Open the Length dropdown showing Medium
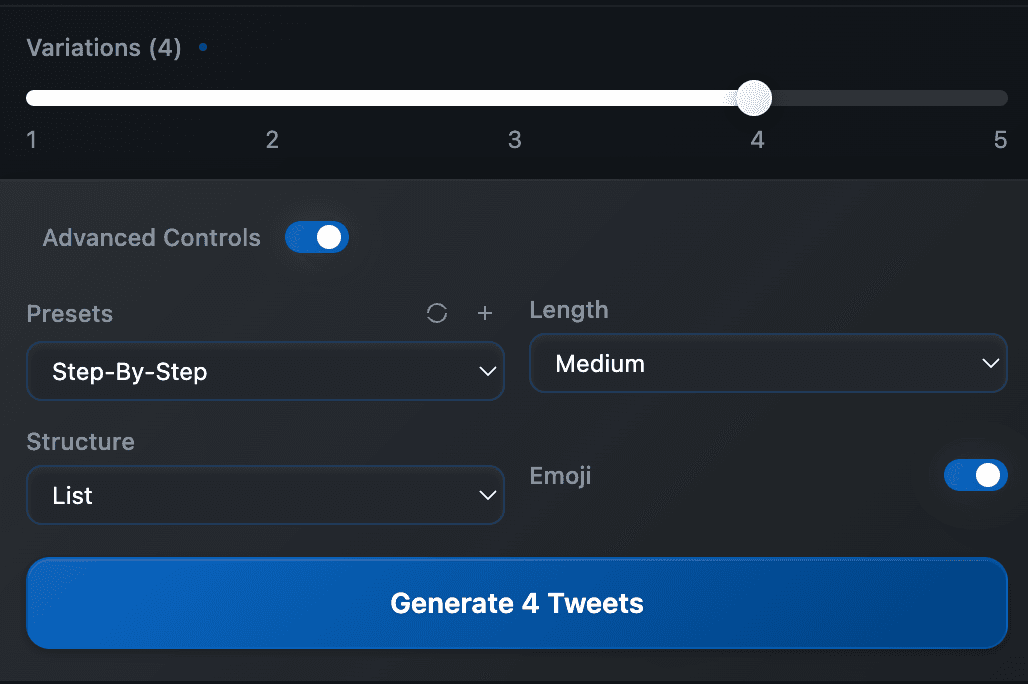Screen dimensions: 1028x684 pos(768,363)
